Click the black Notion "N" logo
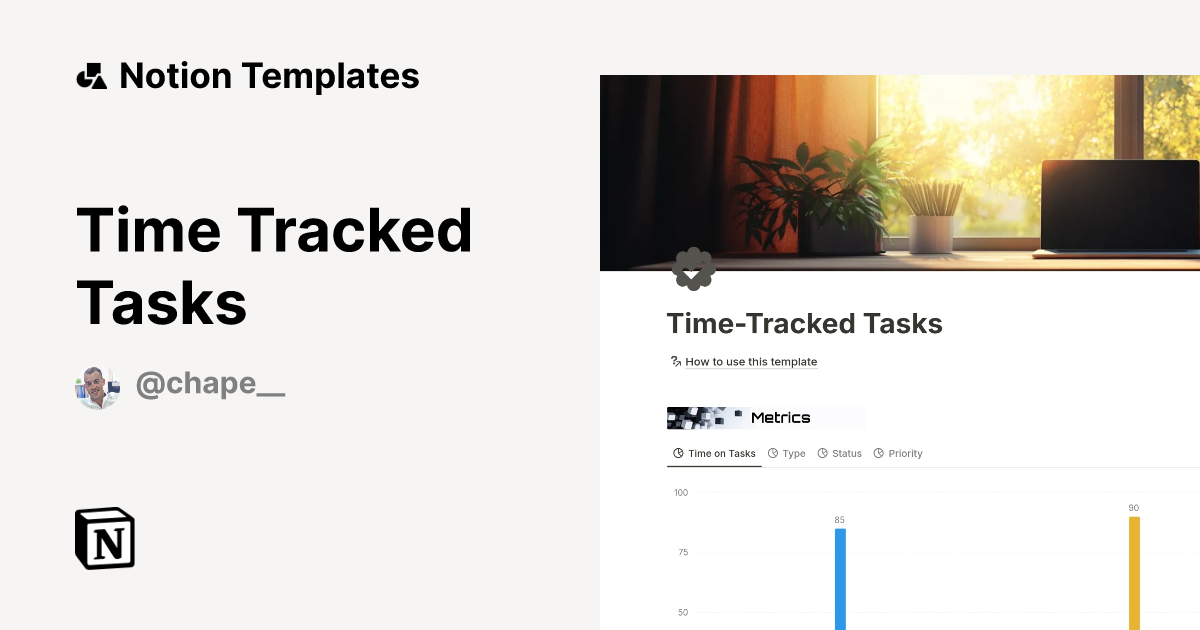The image size is (1200, 630). pyautogui.click(x=103, y=538)
